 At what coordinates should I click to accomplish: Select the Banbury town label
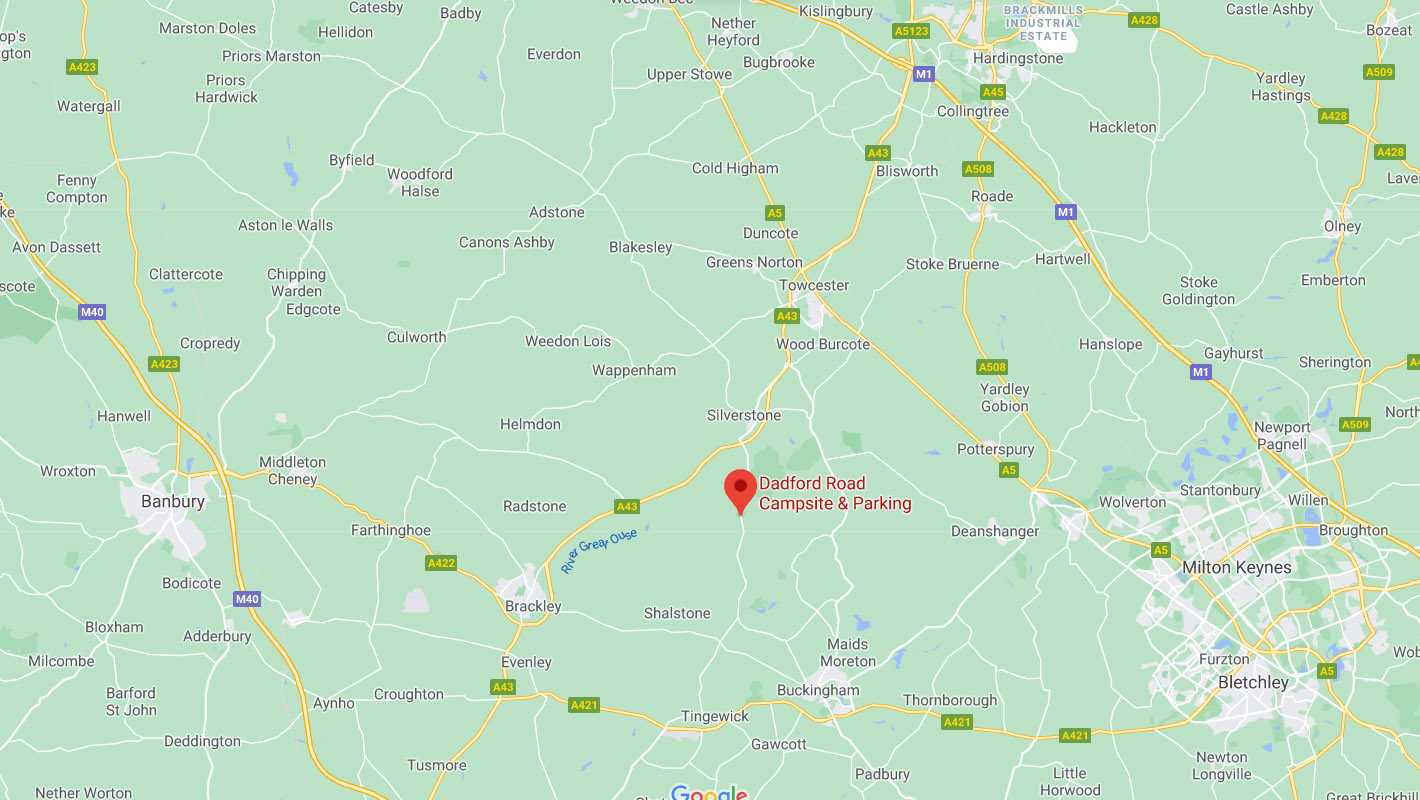tap(173, 502)
